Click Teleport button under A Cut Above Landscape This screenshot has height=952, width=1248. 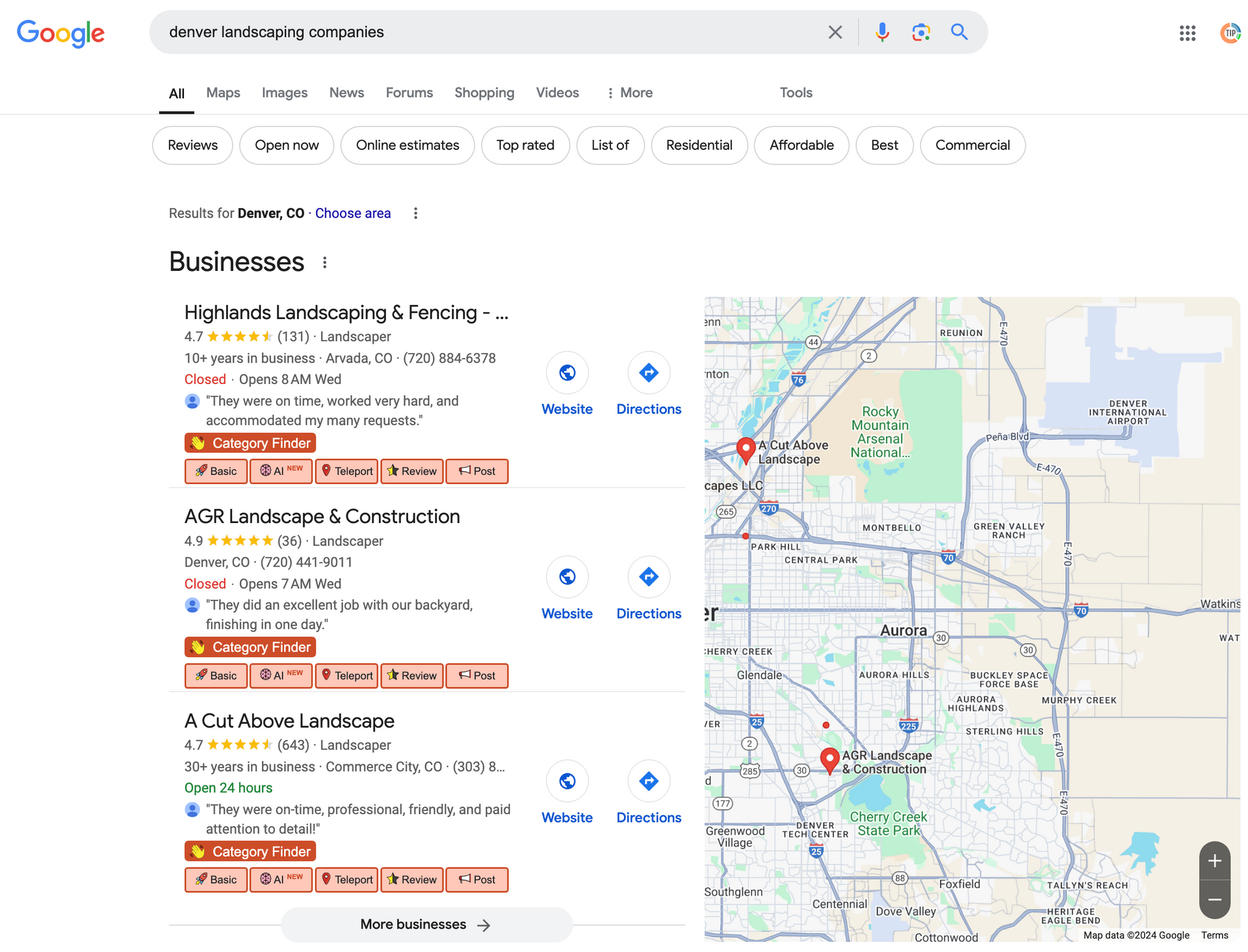pos(347,880)
